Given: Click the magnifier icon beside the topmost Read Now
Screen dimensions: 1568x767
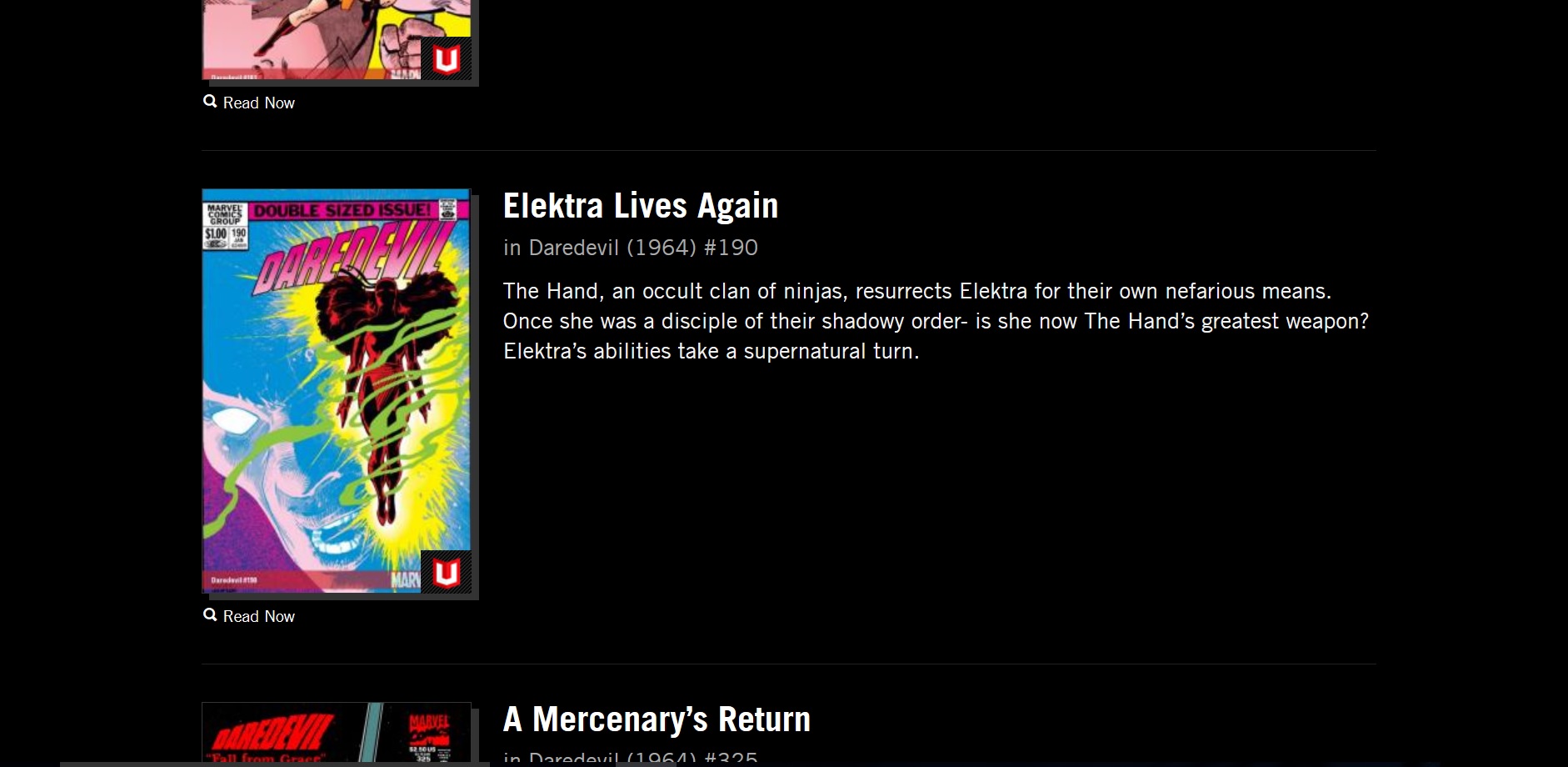Looking at the screenshot, I should pyautogui.click(x=210, y=102).
